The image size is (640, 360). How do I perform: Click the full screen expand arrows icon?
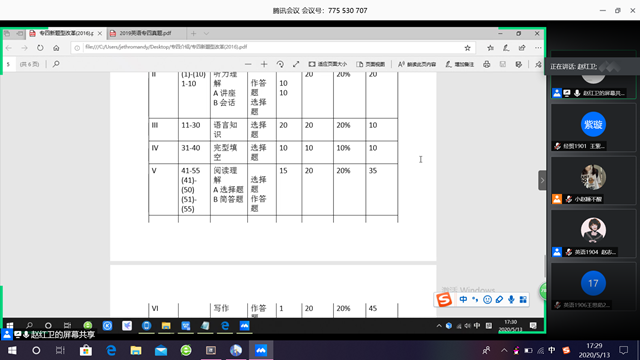click(x=296, y=64)
